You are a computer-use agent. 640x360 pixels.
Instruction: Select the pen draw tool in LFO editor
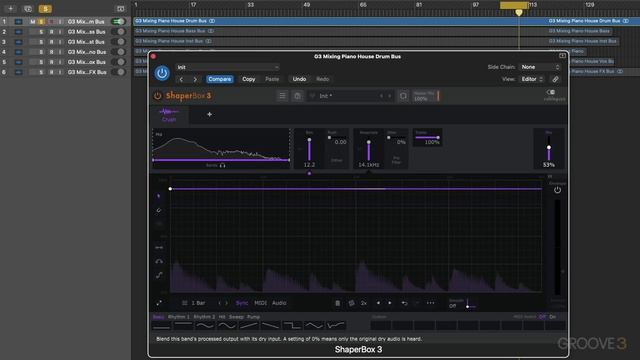click(159, 210)
